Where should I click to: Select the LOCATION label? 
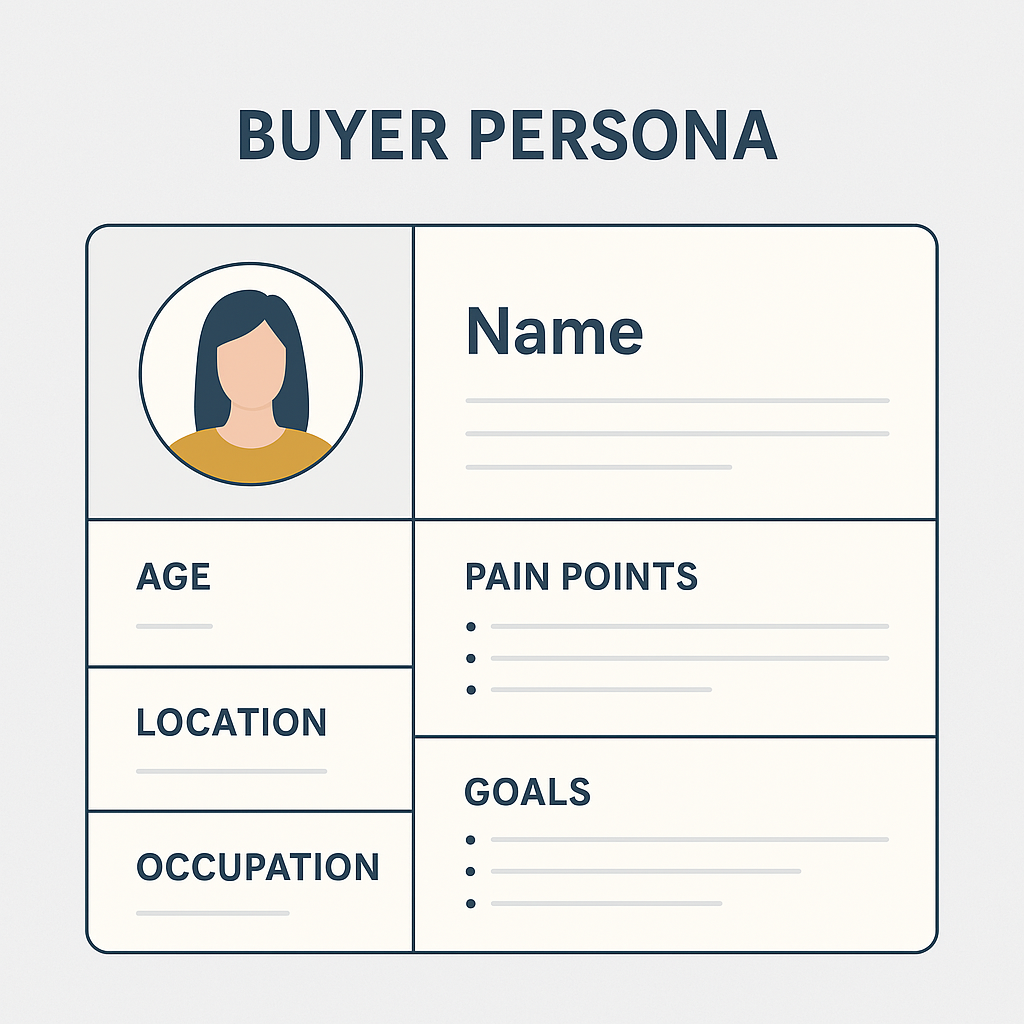[231, 722]
